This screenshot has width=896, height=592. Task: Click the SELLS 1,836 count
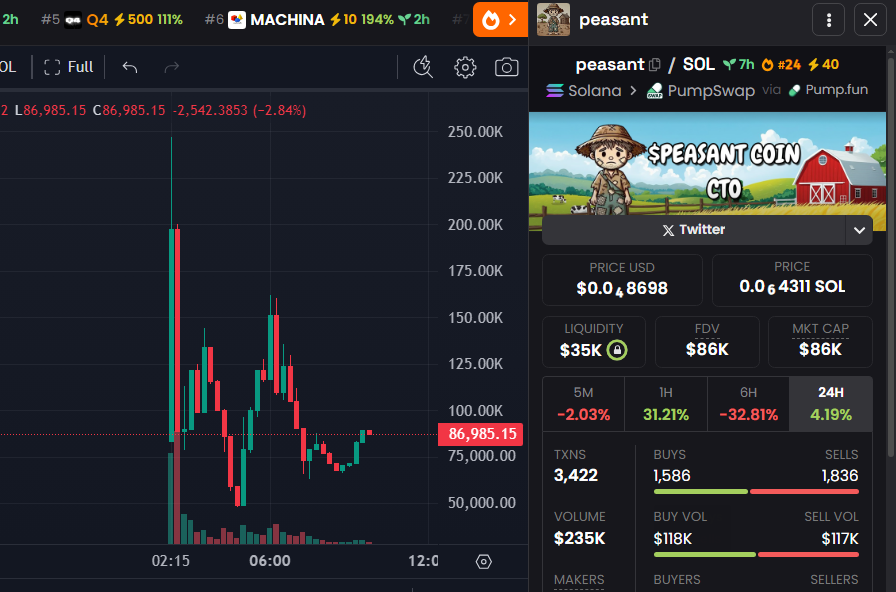(x=839, y=476)
